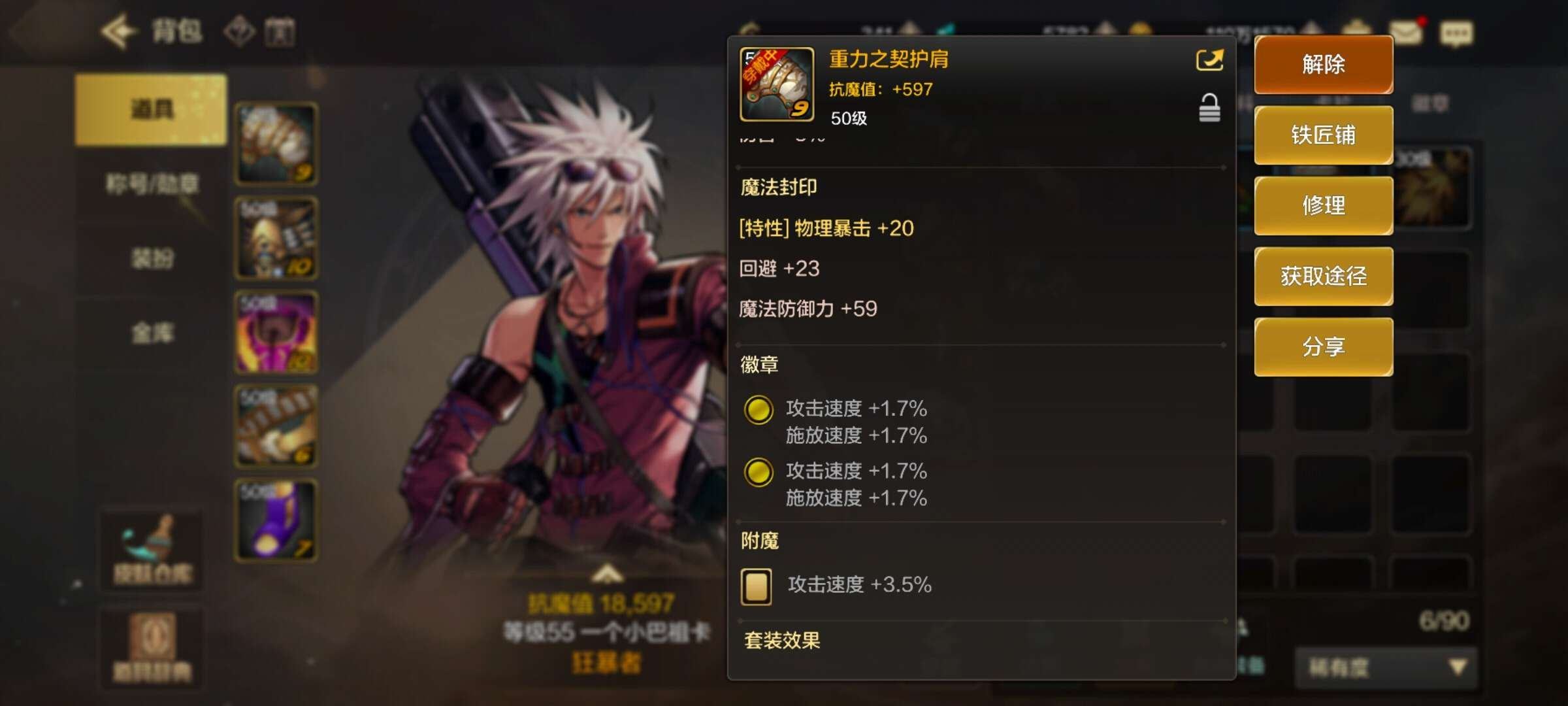Image resolution: width=1568 pixels, height=706 pixels.
Task: Switch to the 装扮 tab
Action: pos(152,259)
